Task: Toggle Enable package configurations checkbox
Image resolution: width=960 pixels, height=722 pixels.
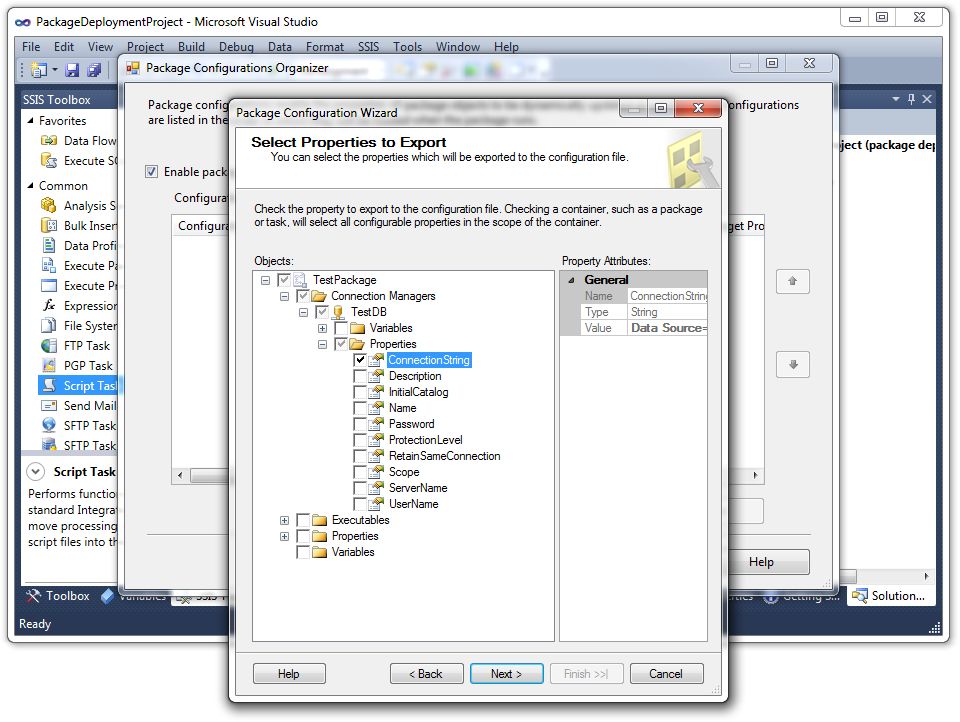Action: click(151, 171)
